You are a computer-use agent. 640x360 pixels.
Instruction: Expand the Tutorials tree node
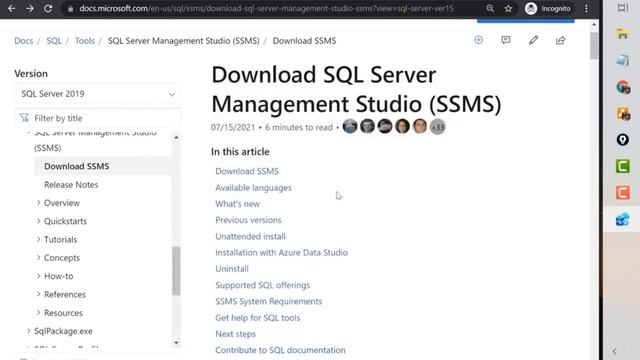(x=38, y=240)
